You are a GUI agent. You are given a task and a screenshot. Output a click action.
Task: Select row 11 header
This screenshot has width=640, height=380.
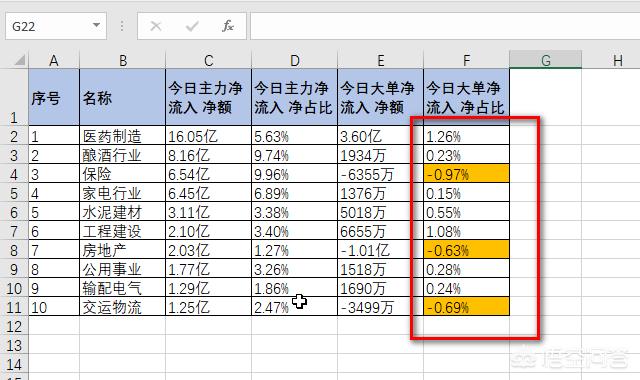tap(14, 307)
